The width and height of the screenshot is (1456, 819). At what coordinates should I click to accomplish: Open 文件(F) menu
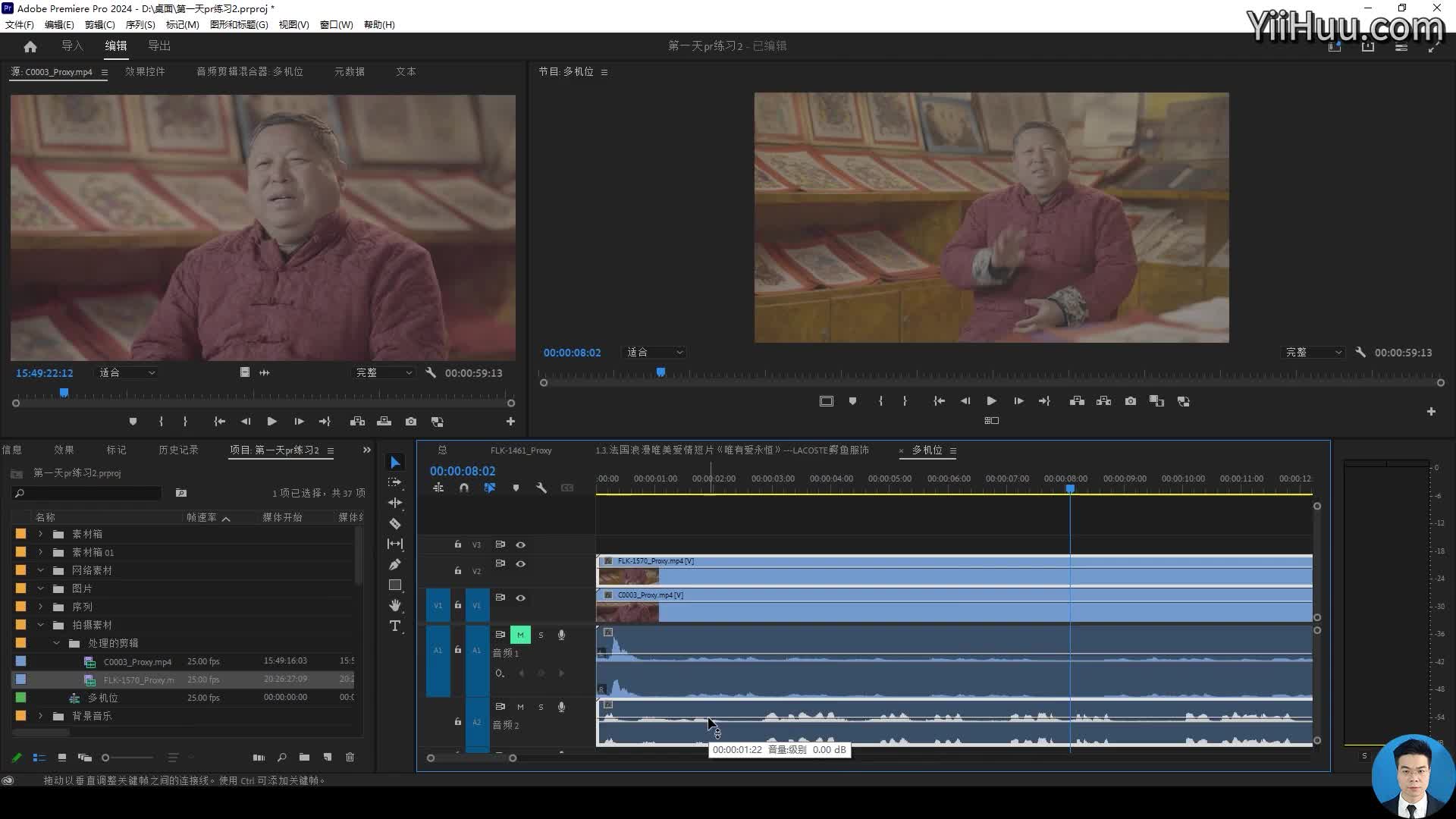[20, 25]
